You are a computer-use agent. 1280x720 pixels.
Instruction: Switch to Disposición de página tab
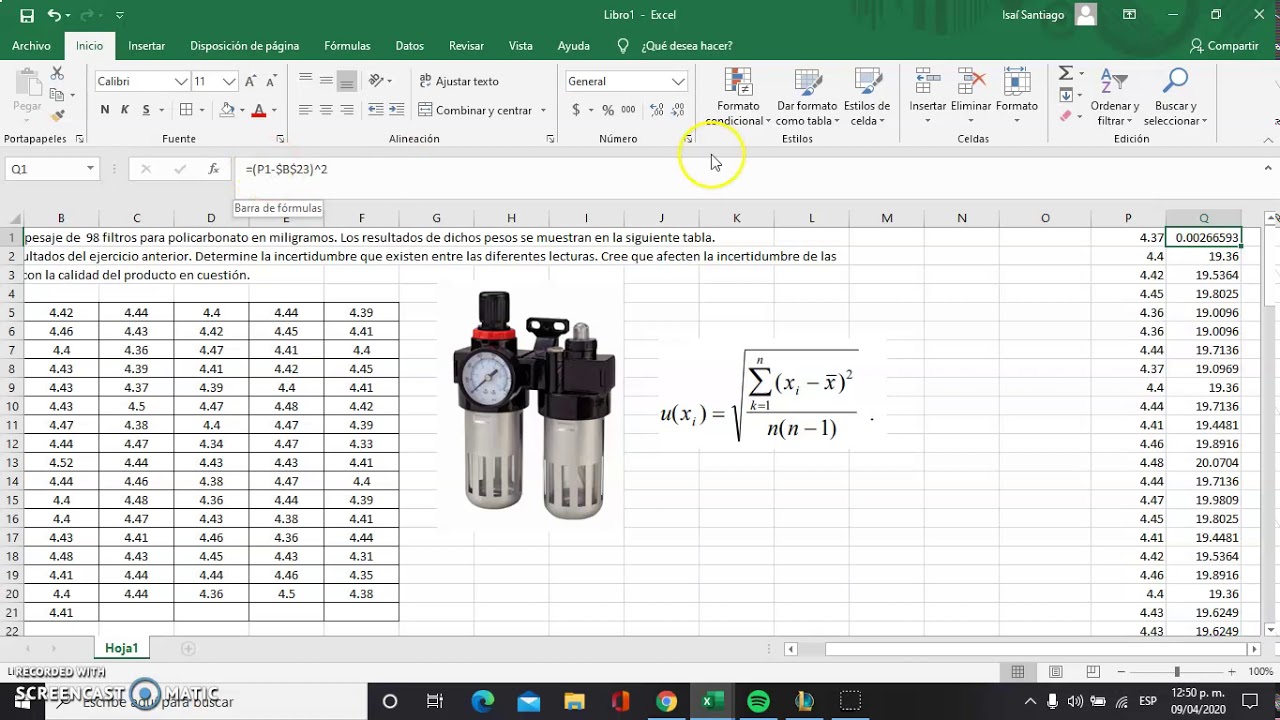click(x=245, y=46)
